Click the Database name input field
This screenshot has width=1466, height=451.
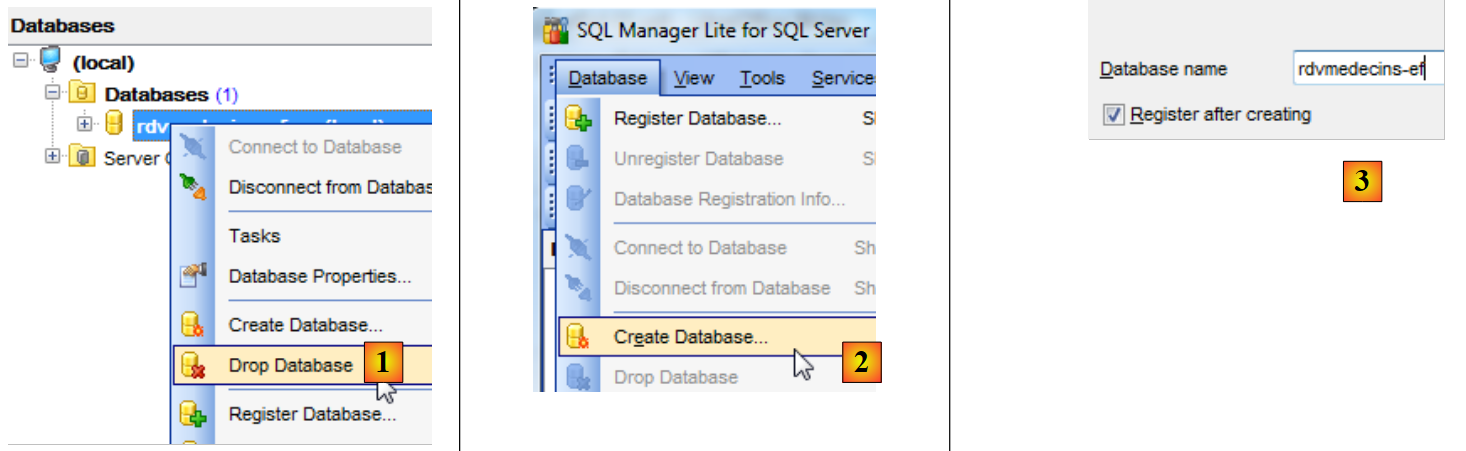(1365, 69)
